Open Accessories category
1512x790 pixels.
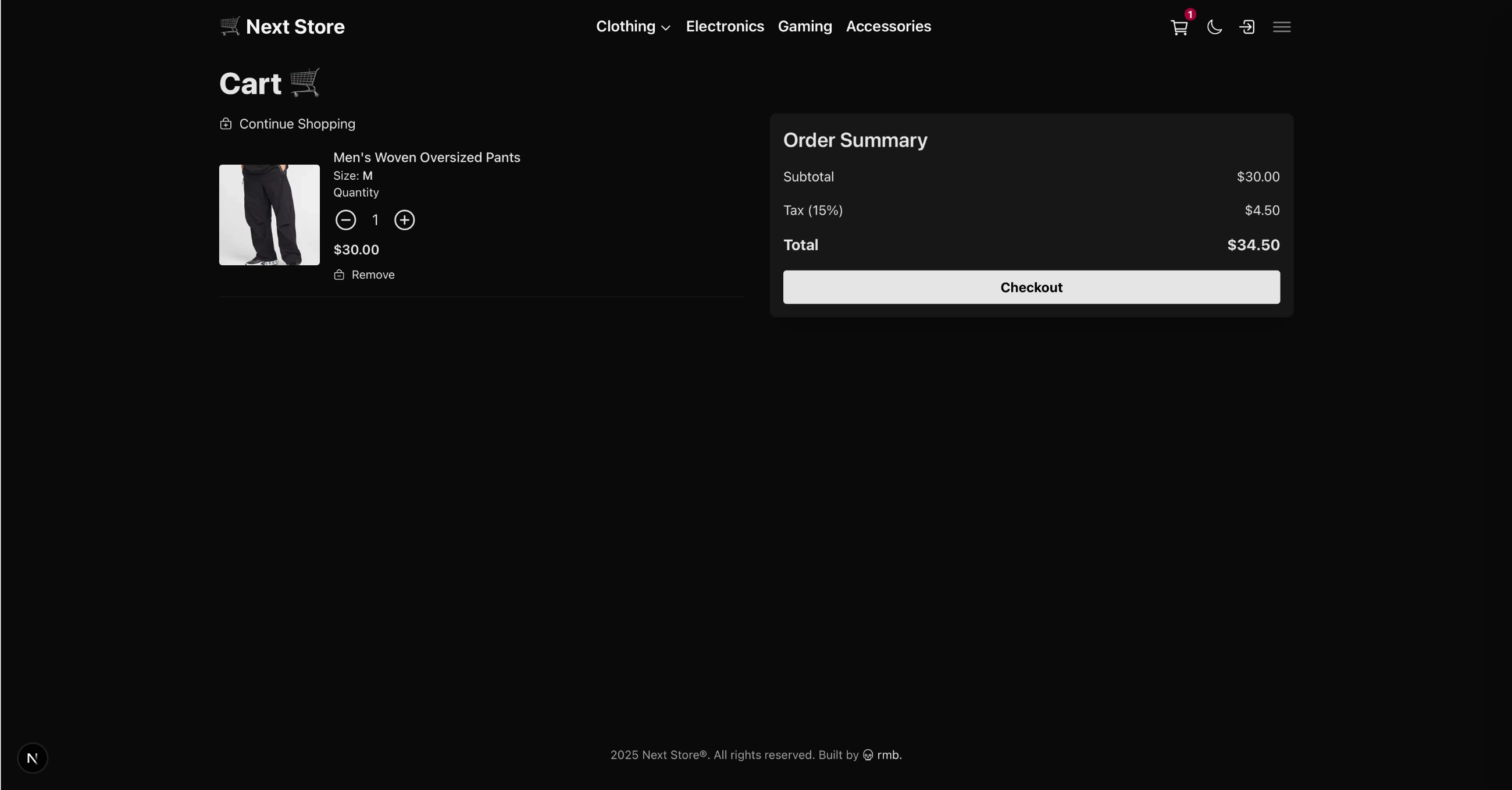coord(888,26)
